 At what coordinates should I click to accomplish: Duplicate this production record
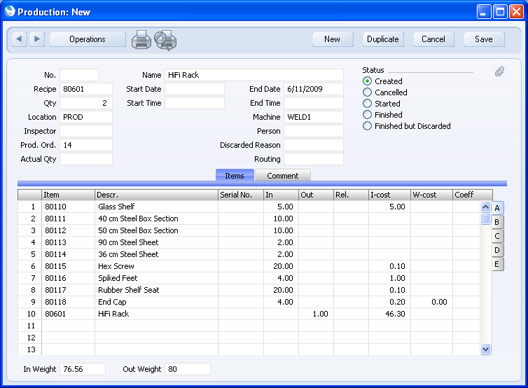383,39
